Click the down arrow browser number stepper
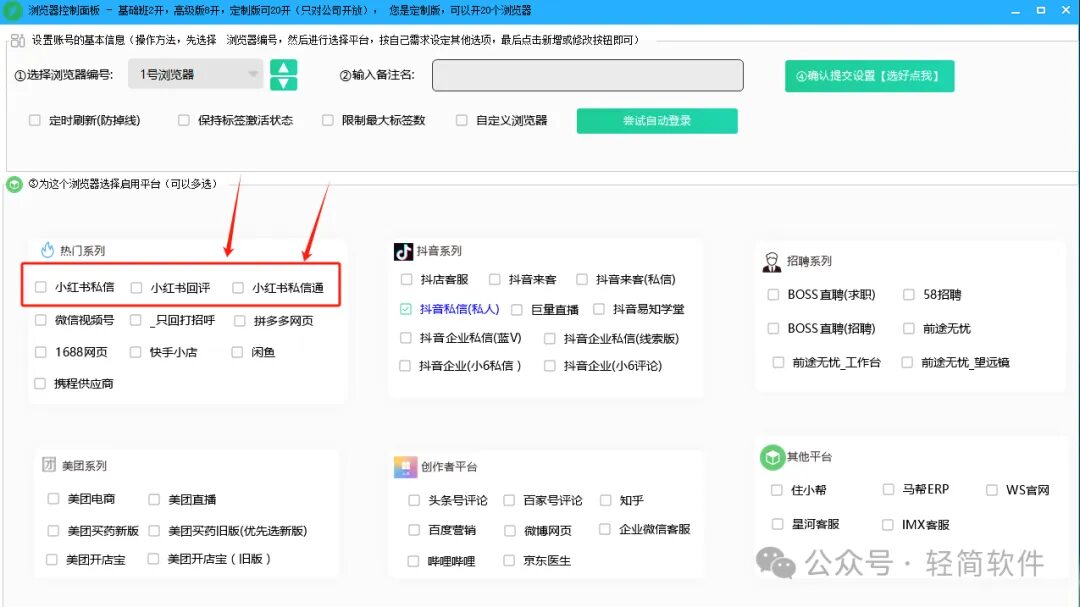 tap(283, 83)
